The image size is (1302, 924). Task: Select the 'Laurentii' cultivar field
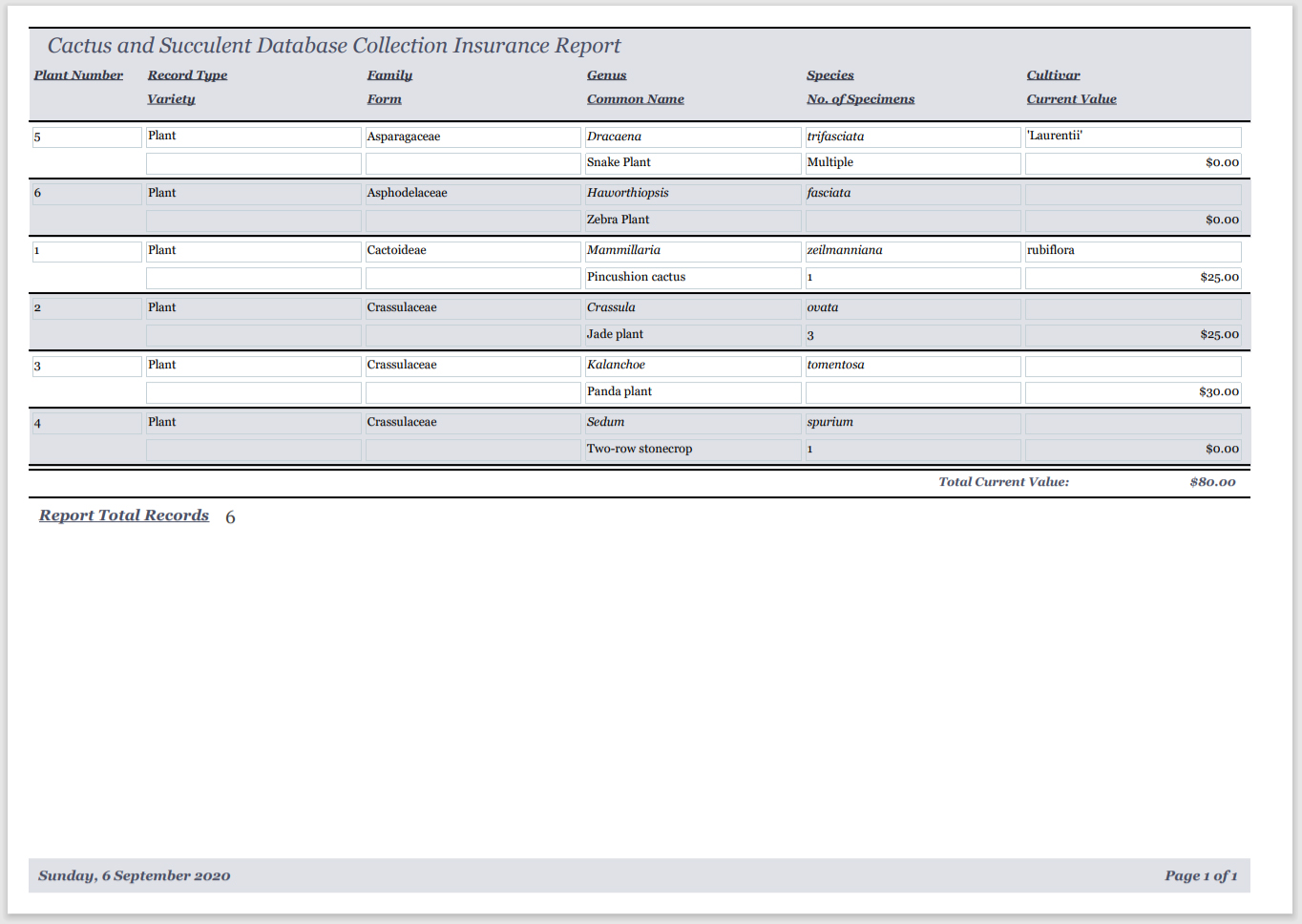[x=1133, y=136]
